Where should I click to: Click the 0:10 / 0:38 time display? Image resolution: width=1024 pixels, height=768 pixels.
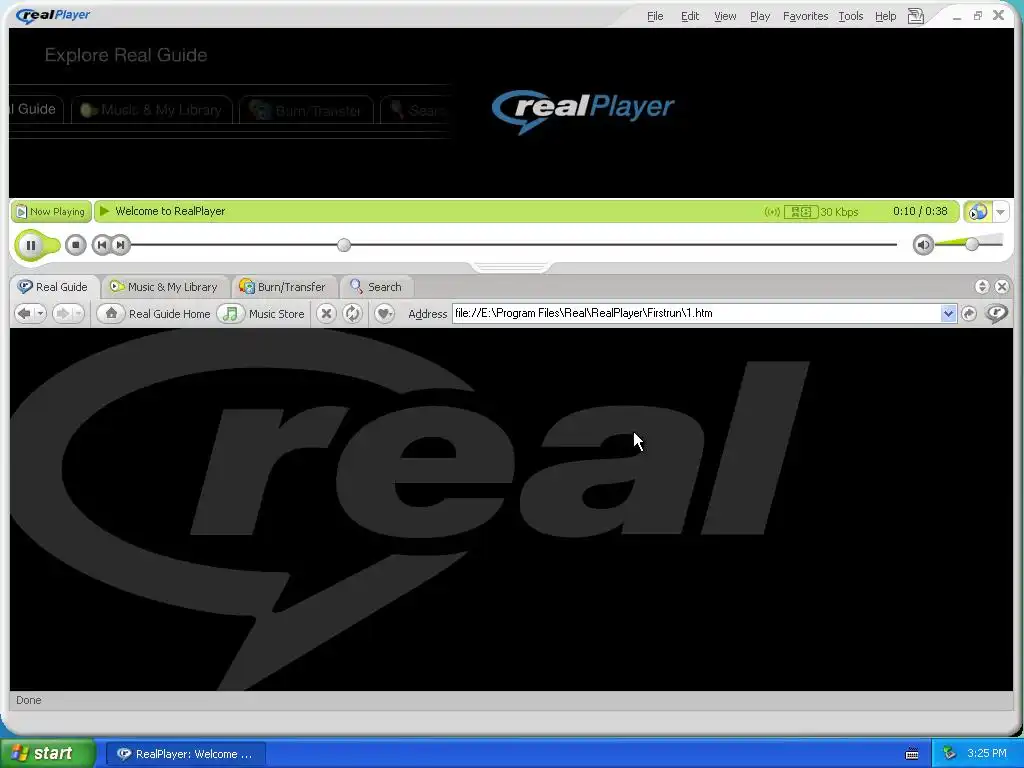pos(920,211)
